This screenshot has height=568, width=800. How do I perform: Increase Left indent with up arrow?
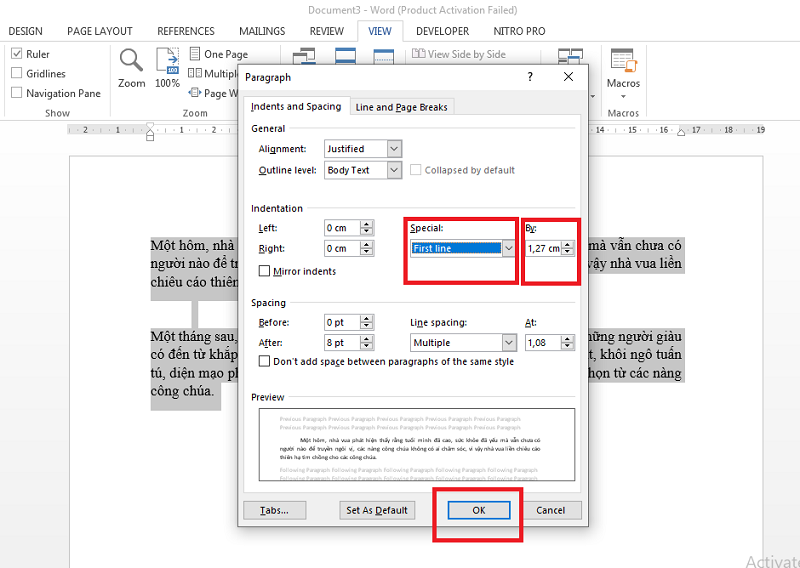[x=366, y=224]
